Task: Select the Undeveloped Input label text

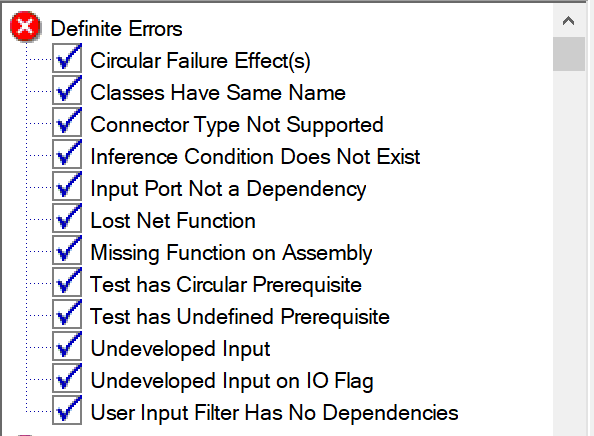Action: pyautogui.click(x=180, y=349)
